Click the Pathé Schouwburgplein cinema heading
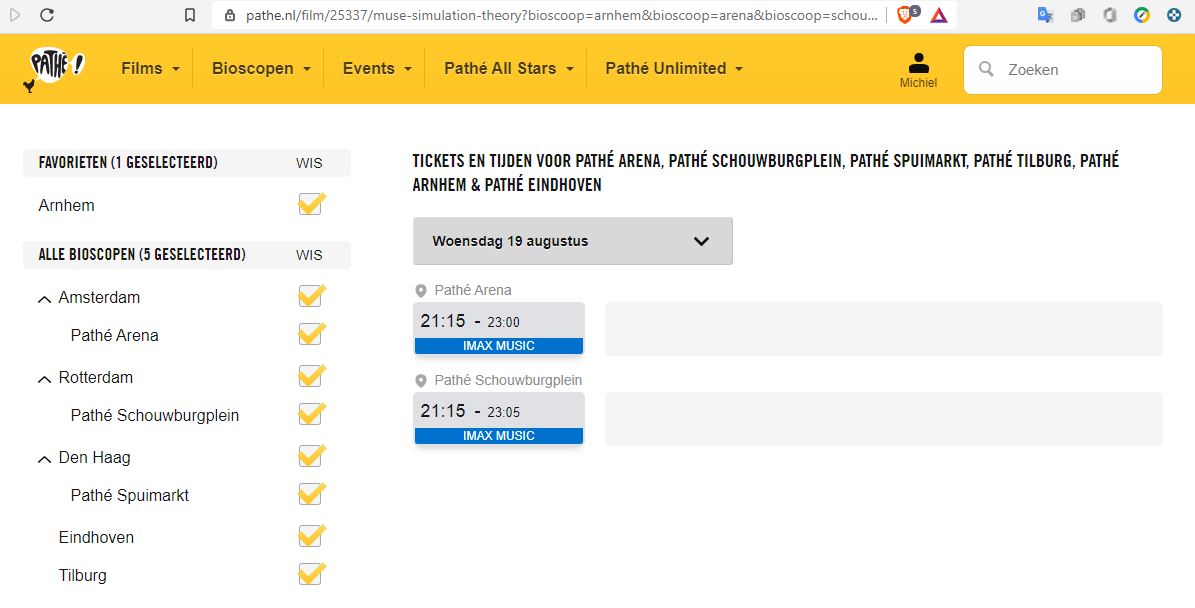Screen dimensions: 1195x608 (x=508, y=380)
